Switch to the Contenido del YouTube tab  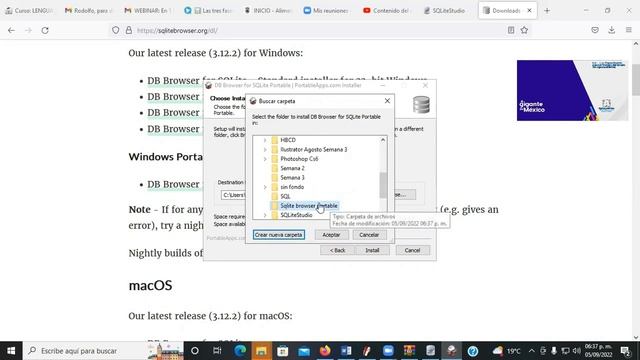[387, 11]
